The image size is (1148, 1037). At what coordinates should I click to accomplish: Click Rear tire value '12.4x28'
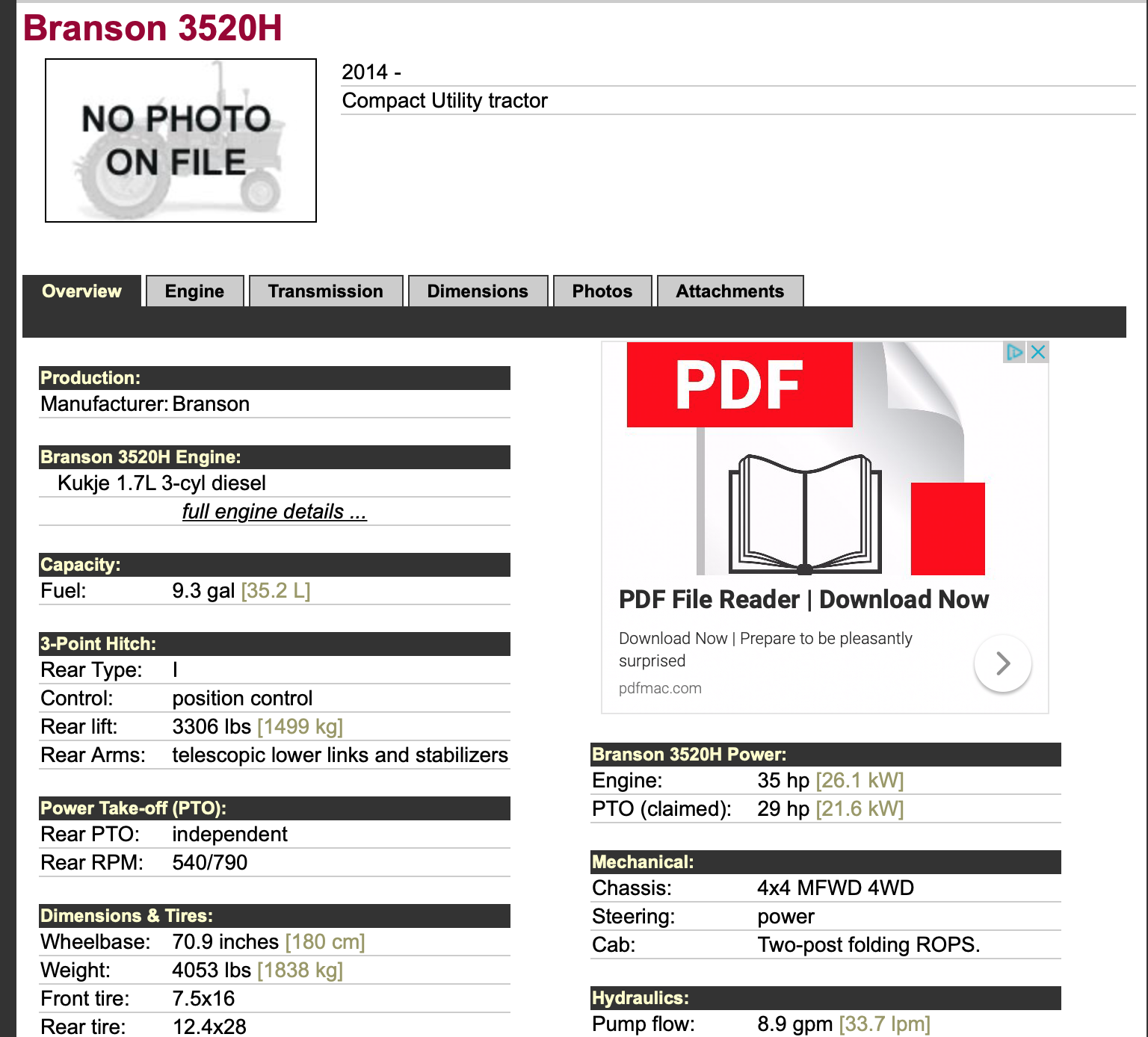click(x=209, y=1027)
